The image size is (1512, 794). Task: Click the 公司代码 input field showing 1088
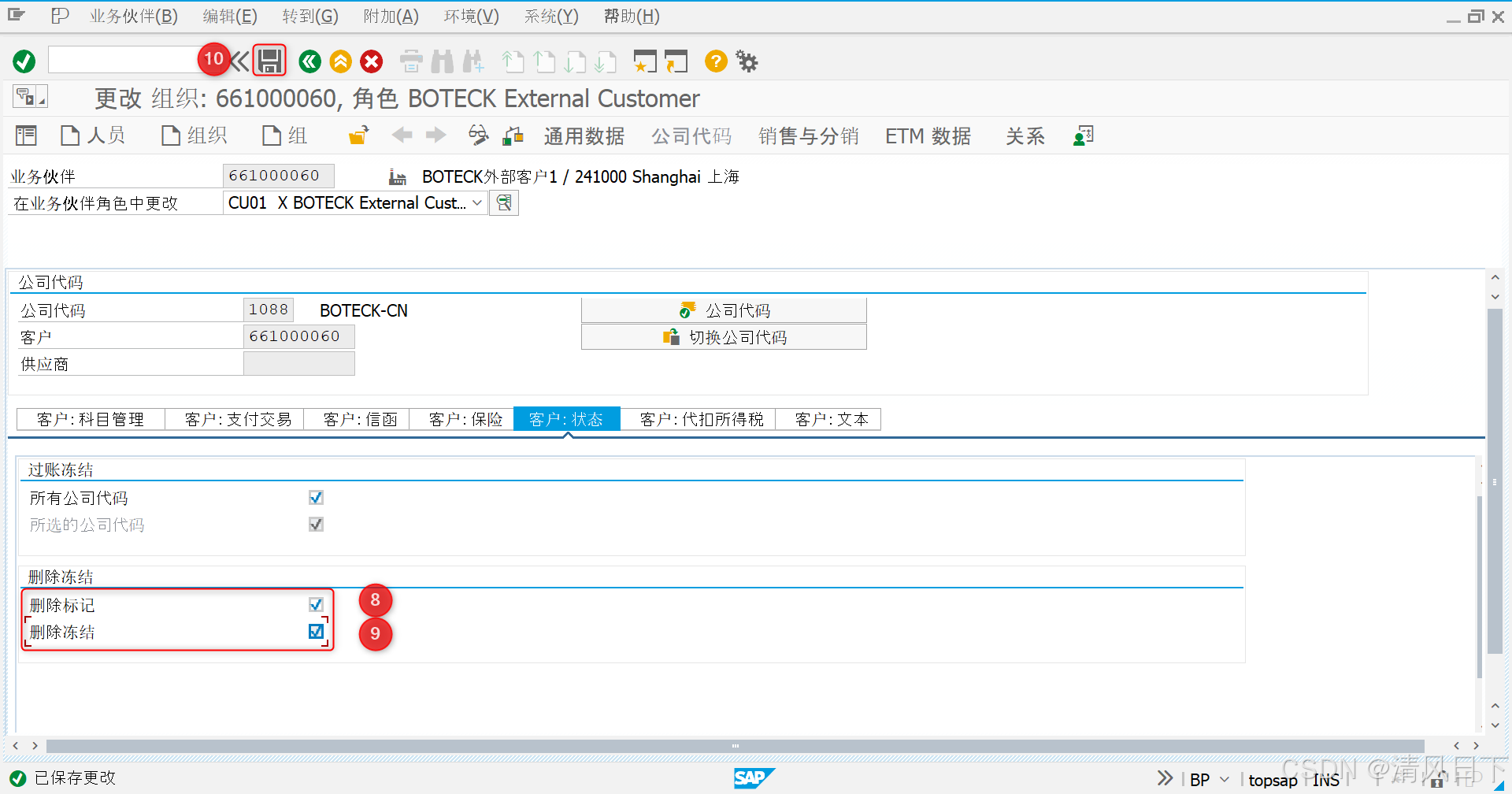[268, 310]
